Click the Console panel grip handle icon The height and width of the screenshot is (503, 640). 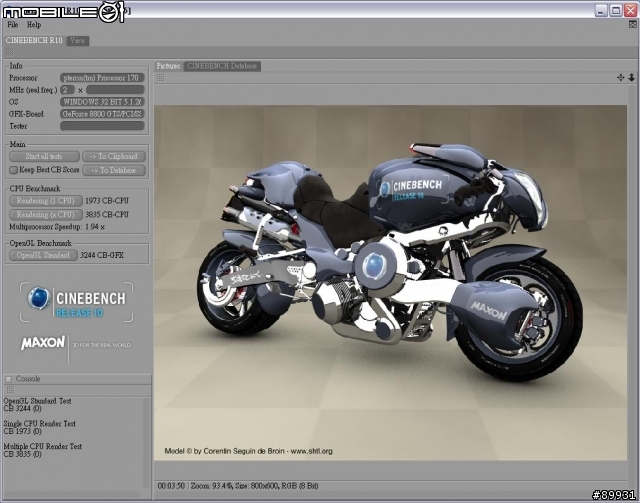click(10, 390)
